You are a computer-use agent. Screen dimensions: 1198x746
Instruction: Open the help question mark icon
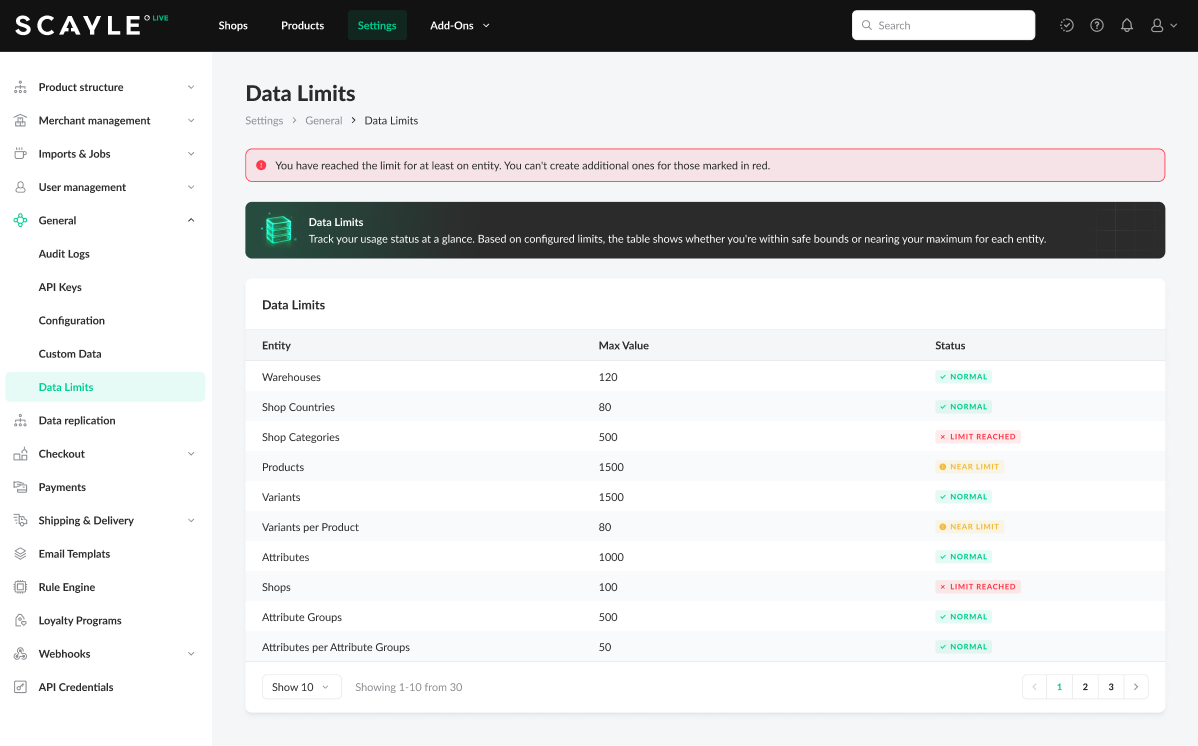point(1097,26)
